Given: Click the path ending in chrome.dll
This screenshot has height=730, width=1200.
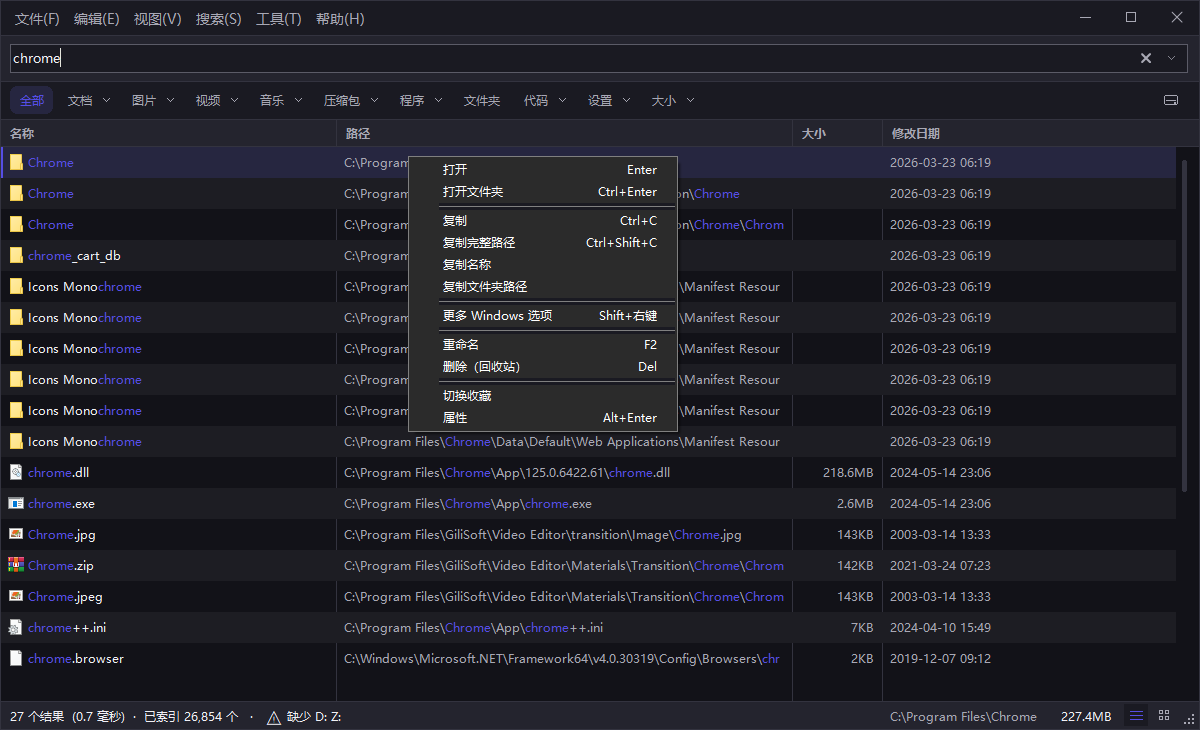Looking at the screenshot, I should [x=507, y=472].
